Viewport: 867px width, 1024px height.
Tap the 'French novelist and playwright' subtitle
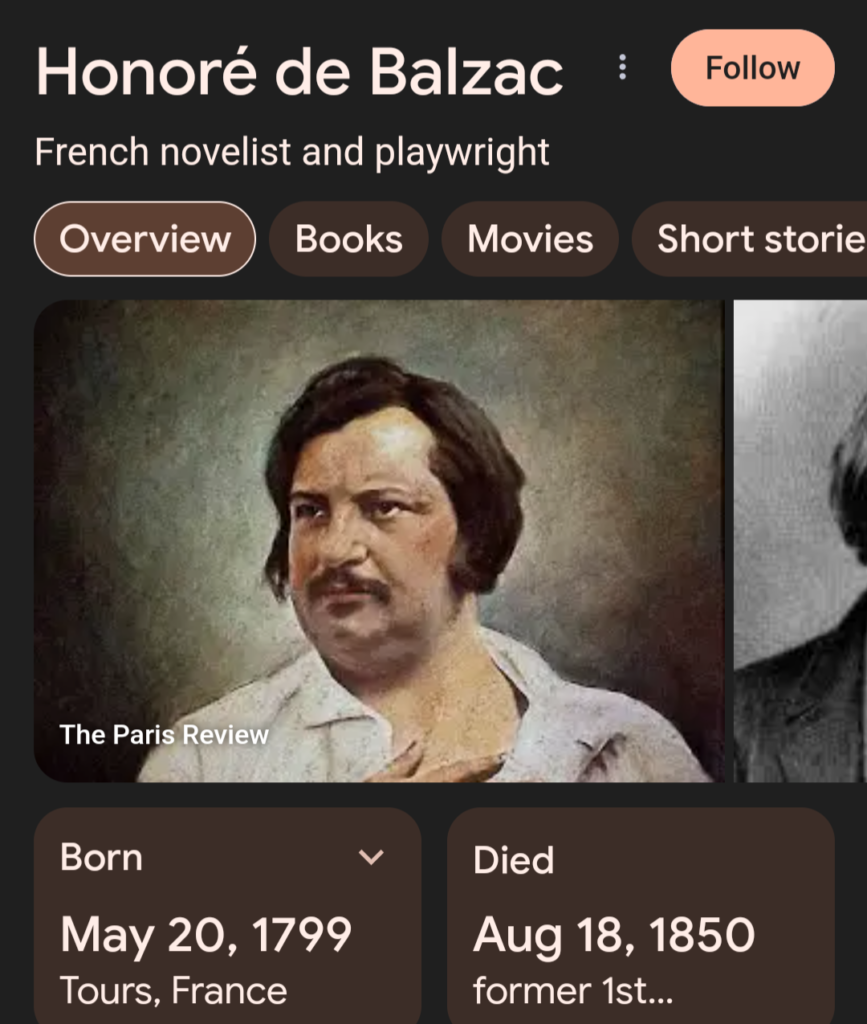click(x=292, y=152)
